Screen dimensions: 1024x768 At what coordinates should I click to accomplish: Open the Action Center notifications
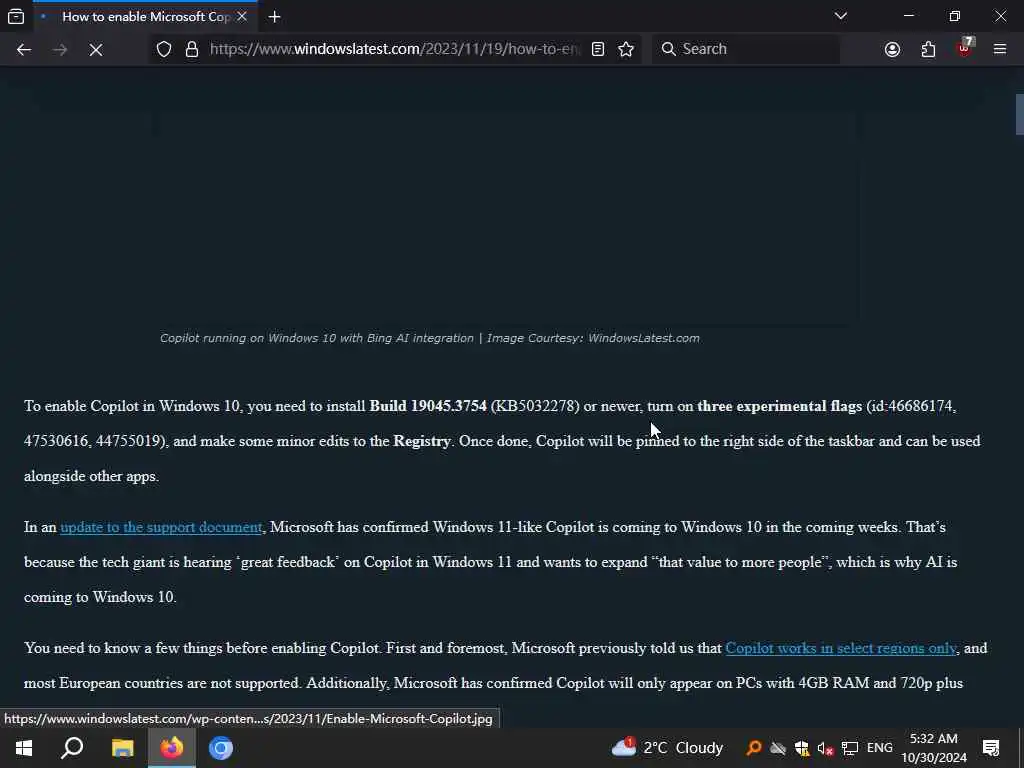991,748
